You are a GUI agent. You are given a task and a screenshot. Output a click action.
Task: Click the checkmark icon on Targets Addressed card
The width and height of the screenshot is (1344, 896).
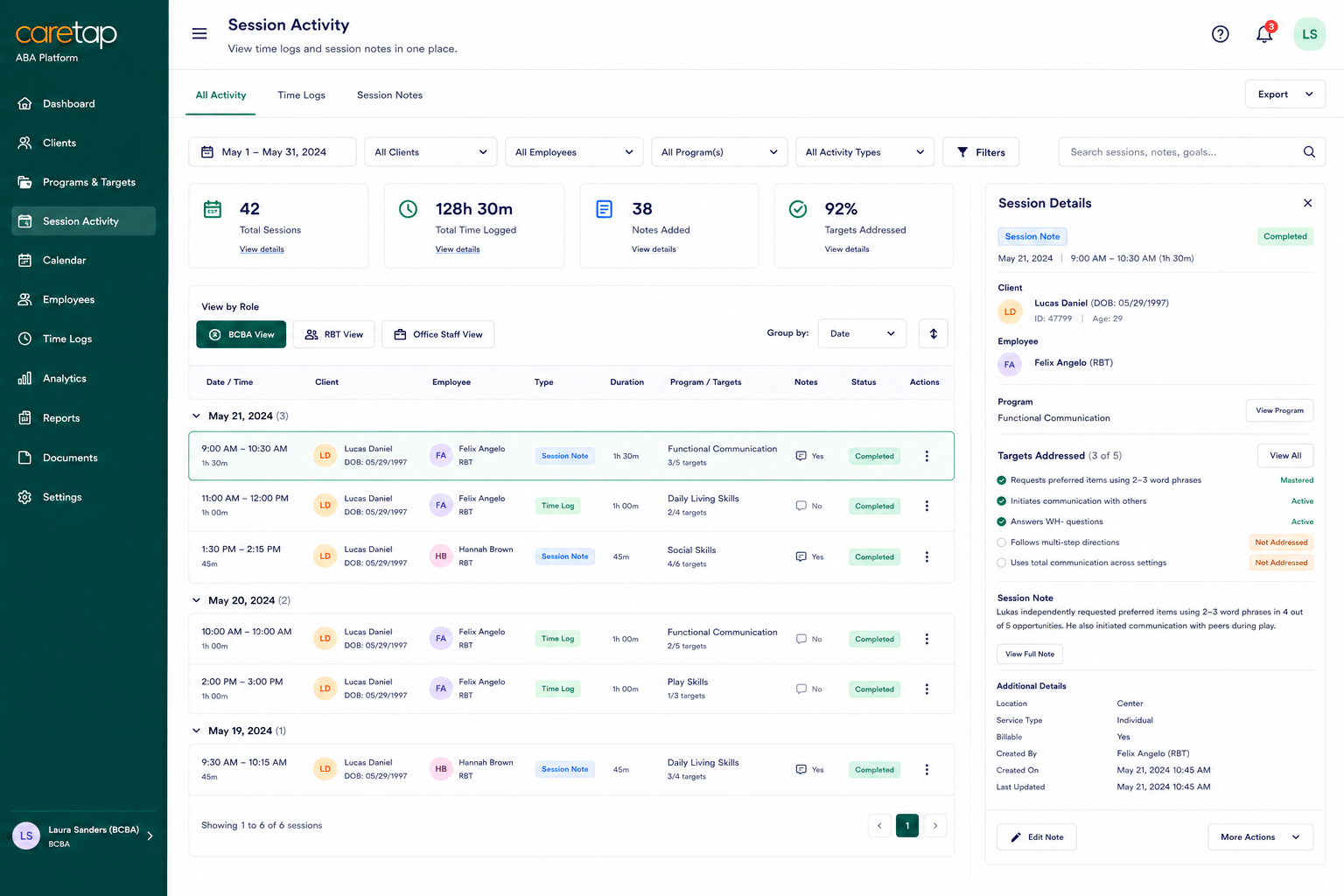(798, 209)
